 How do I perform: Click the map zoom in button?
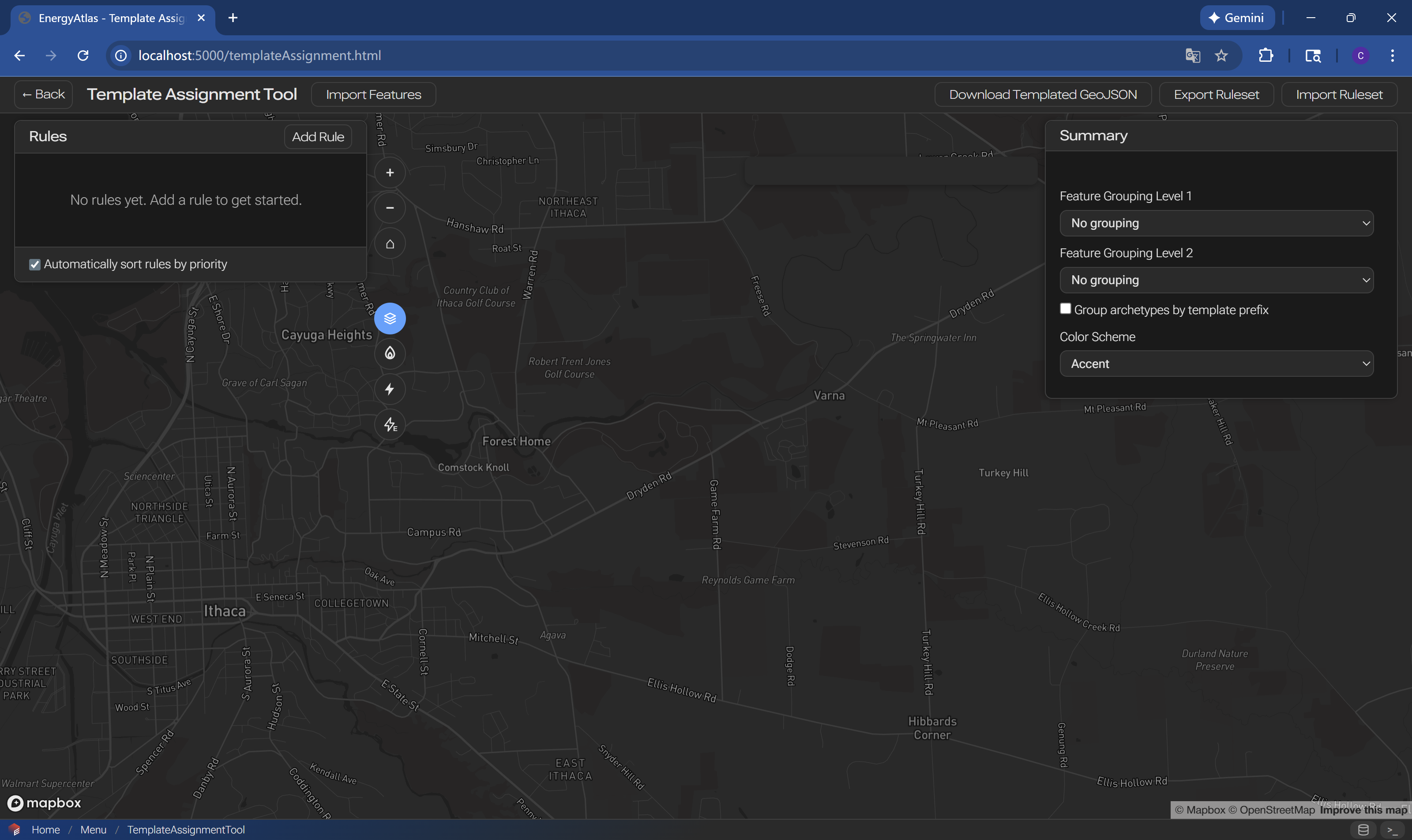(x=390, y=172)
